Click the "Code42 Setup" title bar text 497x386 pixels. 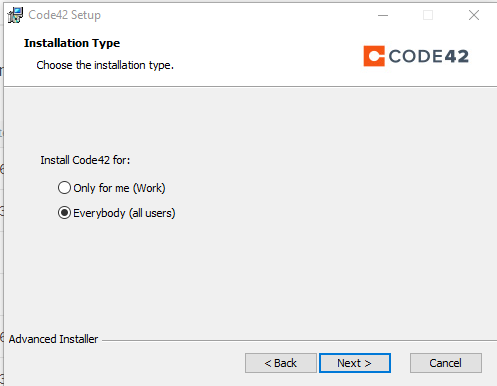[x=64, y=15]
